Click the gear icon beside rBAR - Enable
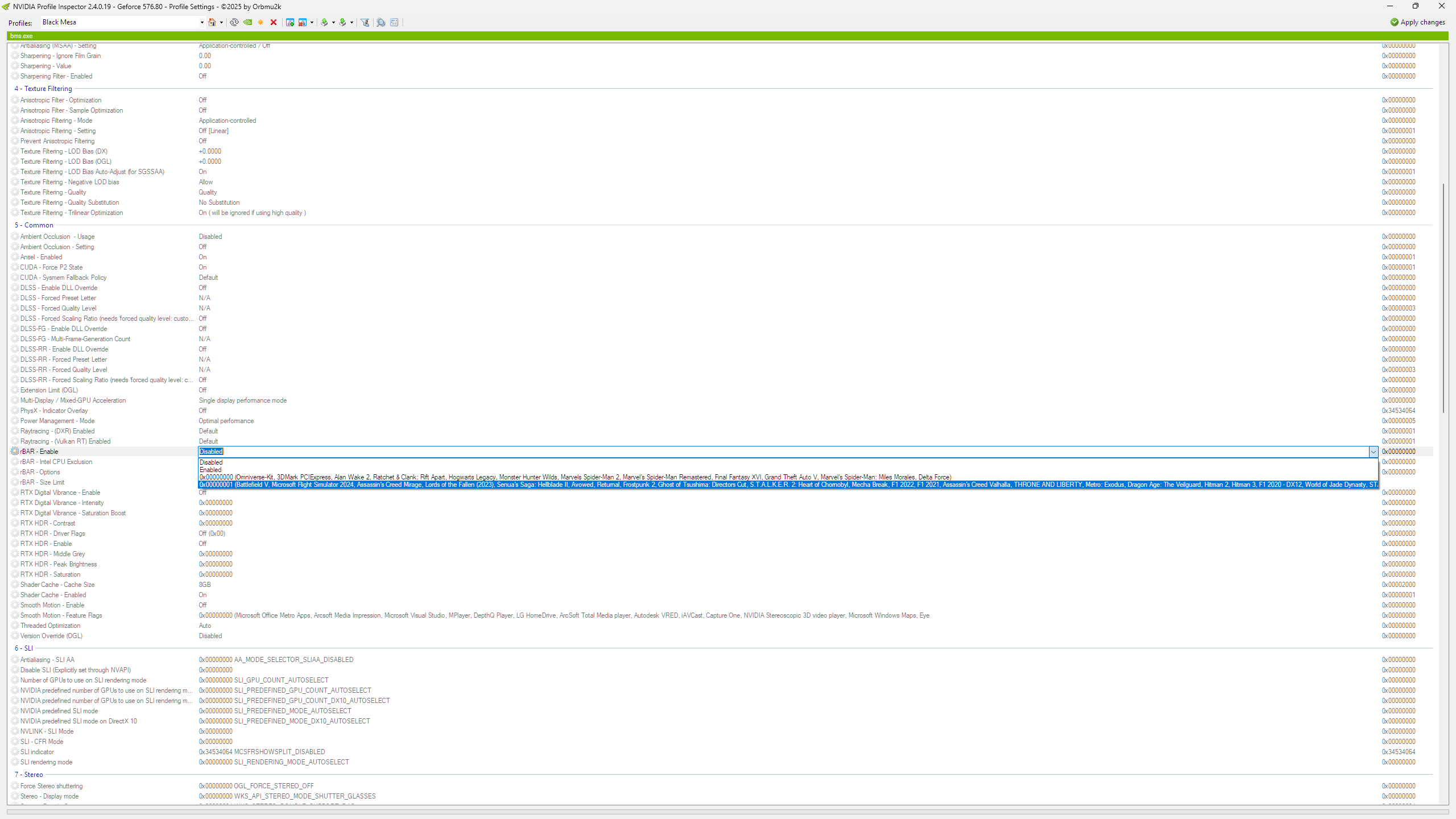 pos(15,452)
